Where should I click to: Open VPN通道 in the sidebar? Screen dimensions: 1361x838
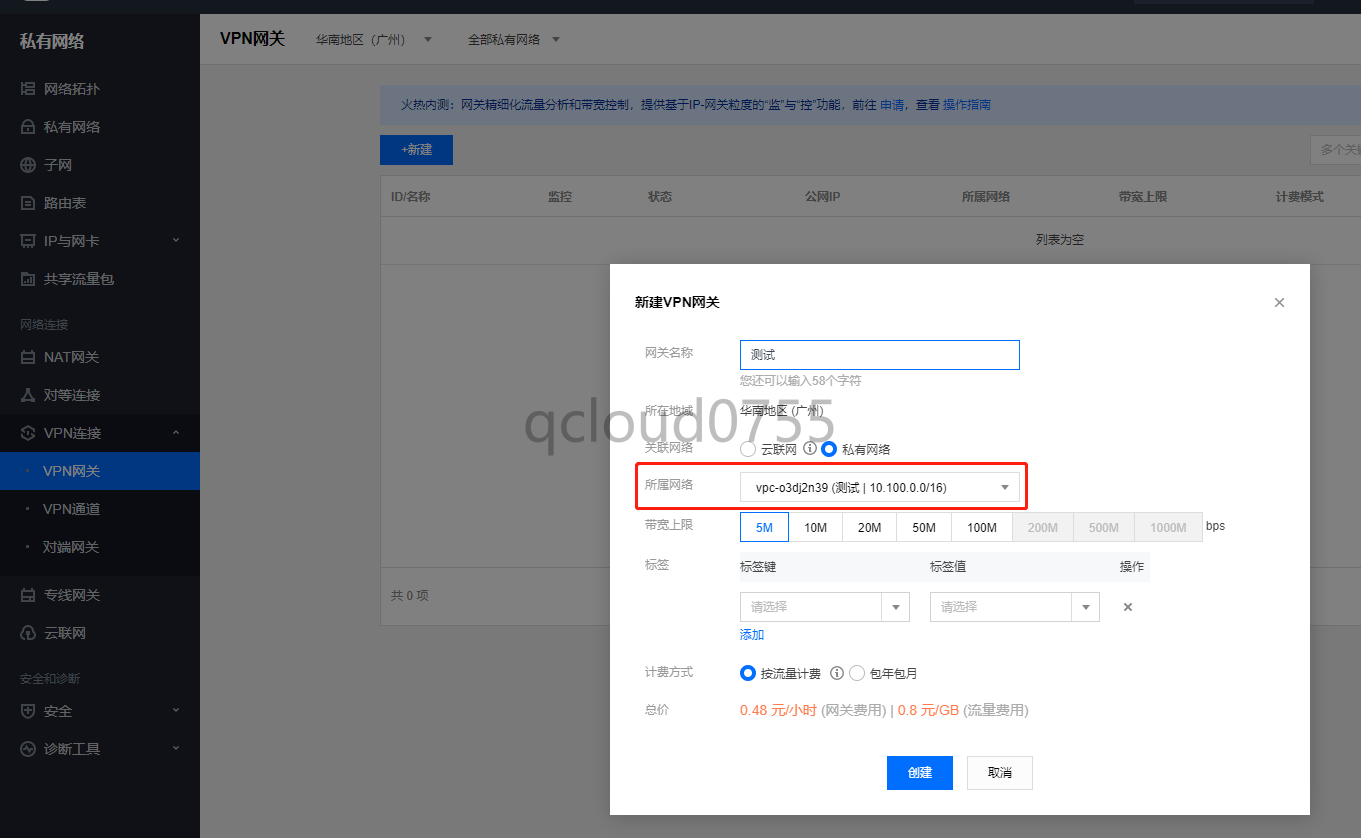pyautogui.click(x=71, y=509)
